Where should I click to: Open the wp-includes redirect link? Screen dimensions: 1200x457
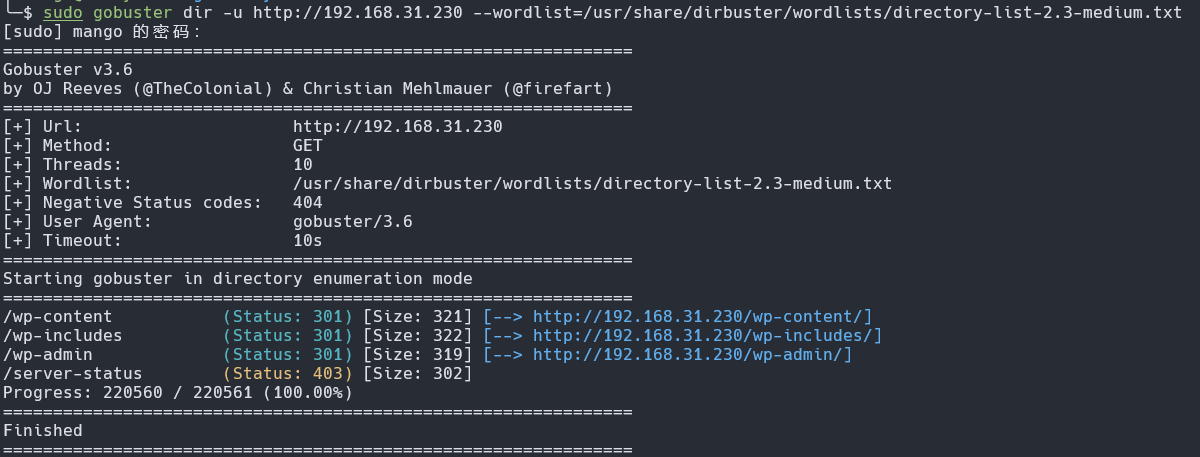(x=707, y=336)
